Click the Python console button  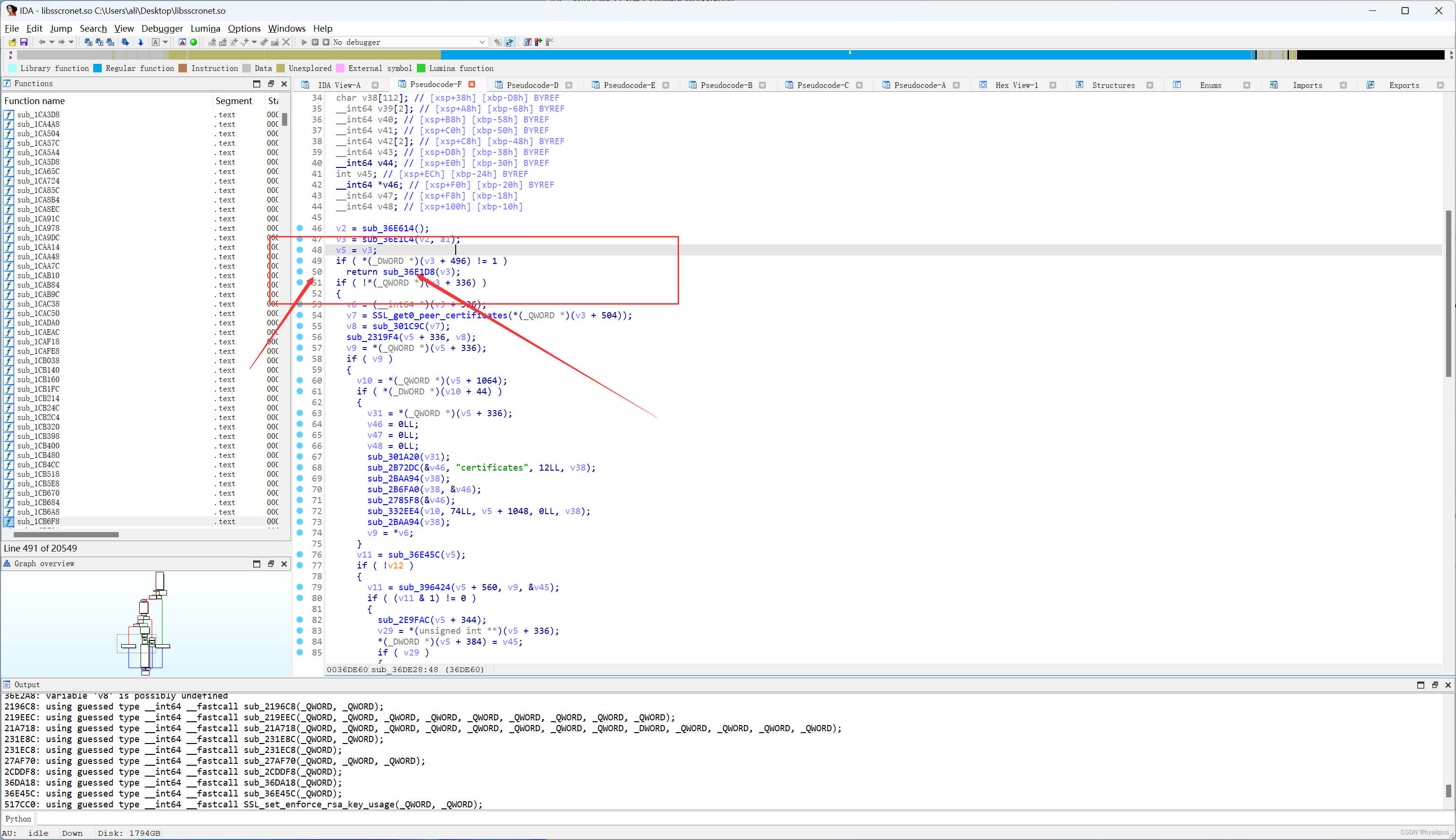[18, 819]
